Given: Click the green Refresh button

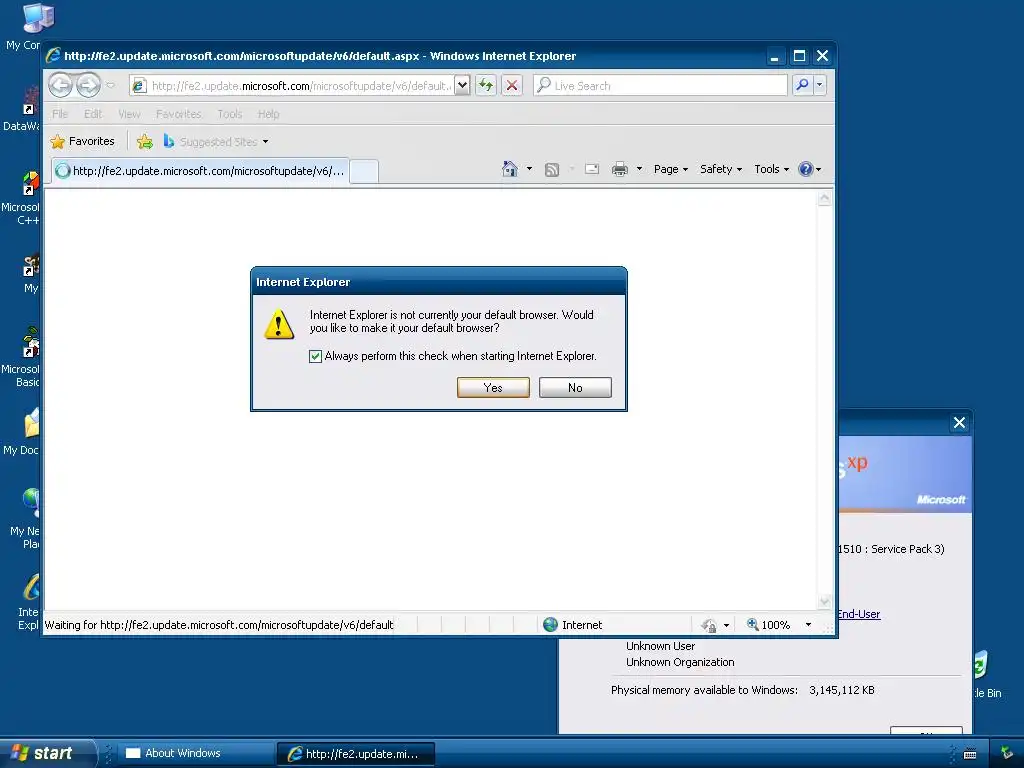Looking at the screenshot, I should point(486,86).
